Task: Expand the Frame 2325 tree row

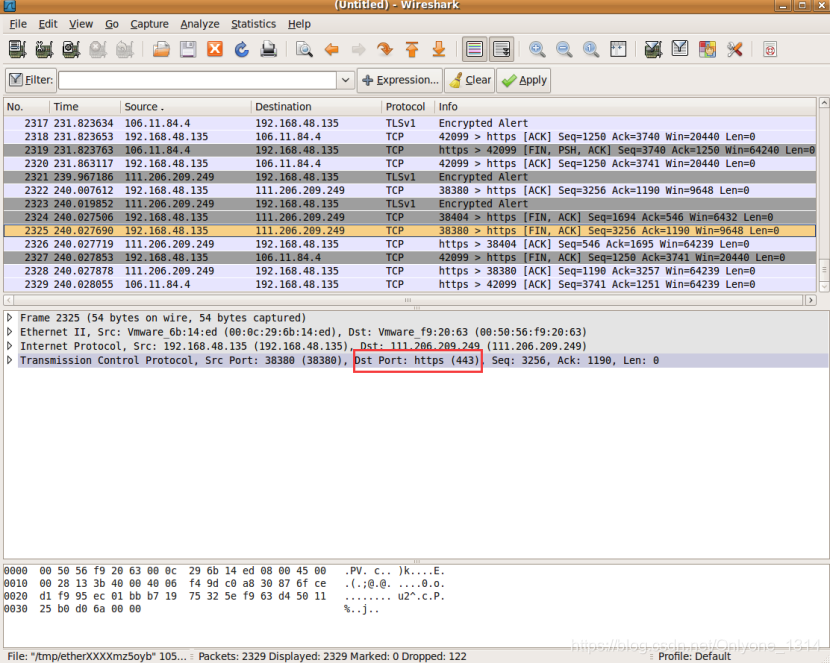Action: [x=10, y=318]
